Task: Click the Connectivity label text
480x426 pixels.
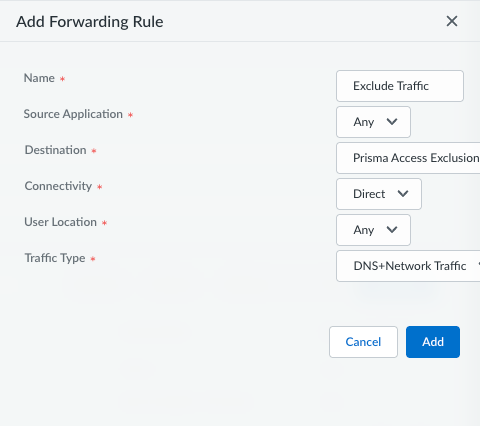Action: (x=58, y=186)
